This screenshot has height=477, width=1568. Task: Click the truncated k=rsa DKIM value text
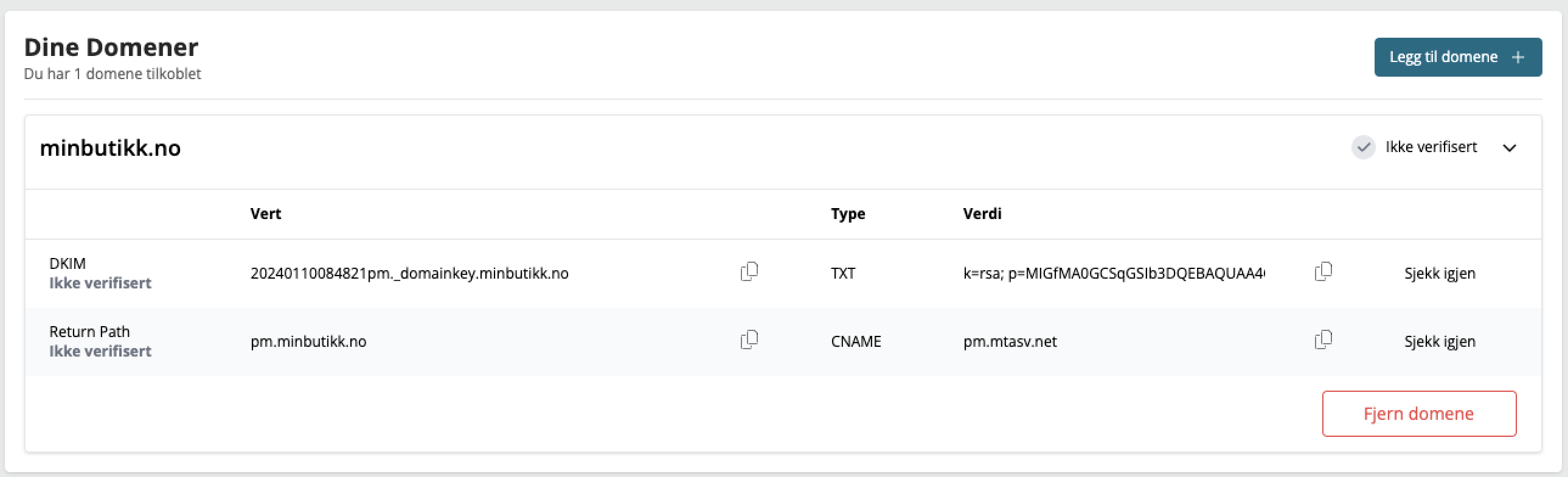pos(1113,274)
